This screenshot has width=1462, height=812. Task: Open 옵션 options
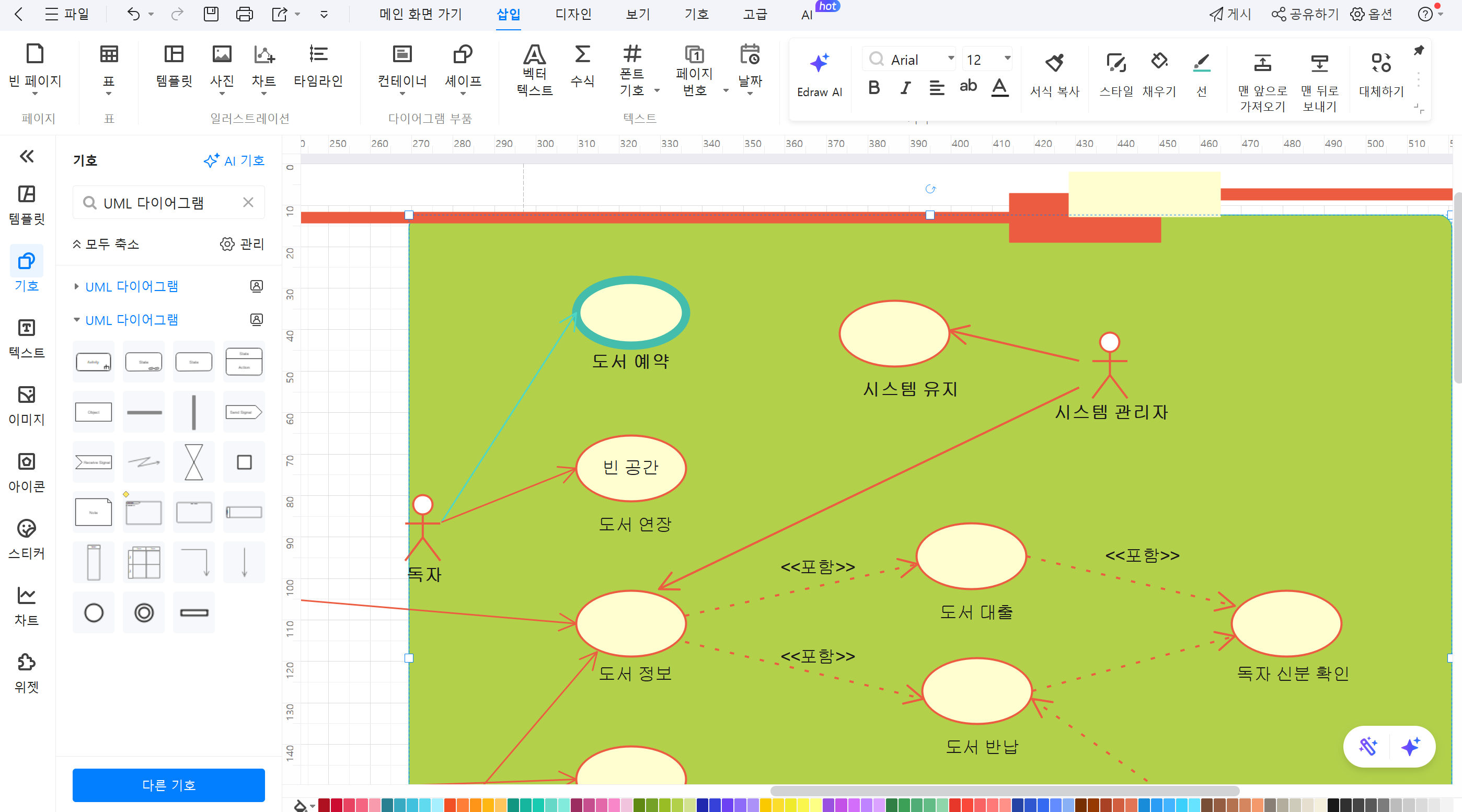[x=1371, y=14]
